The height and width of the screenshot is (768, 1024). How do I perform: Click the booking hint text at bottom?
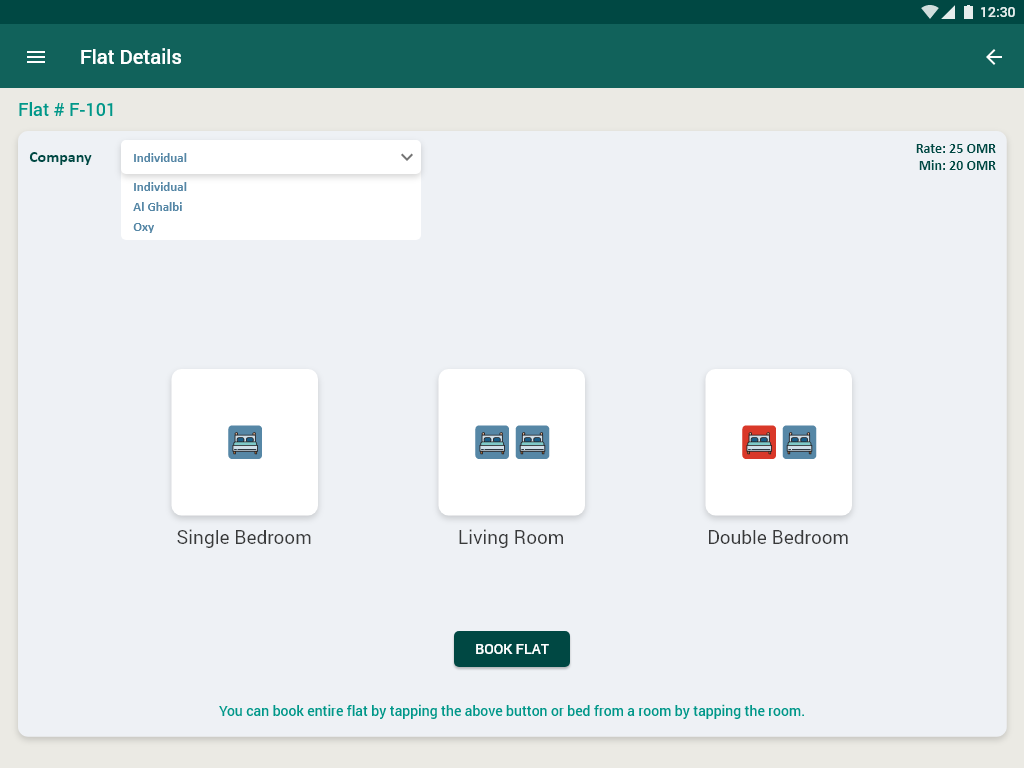512,711
